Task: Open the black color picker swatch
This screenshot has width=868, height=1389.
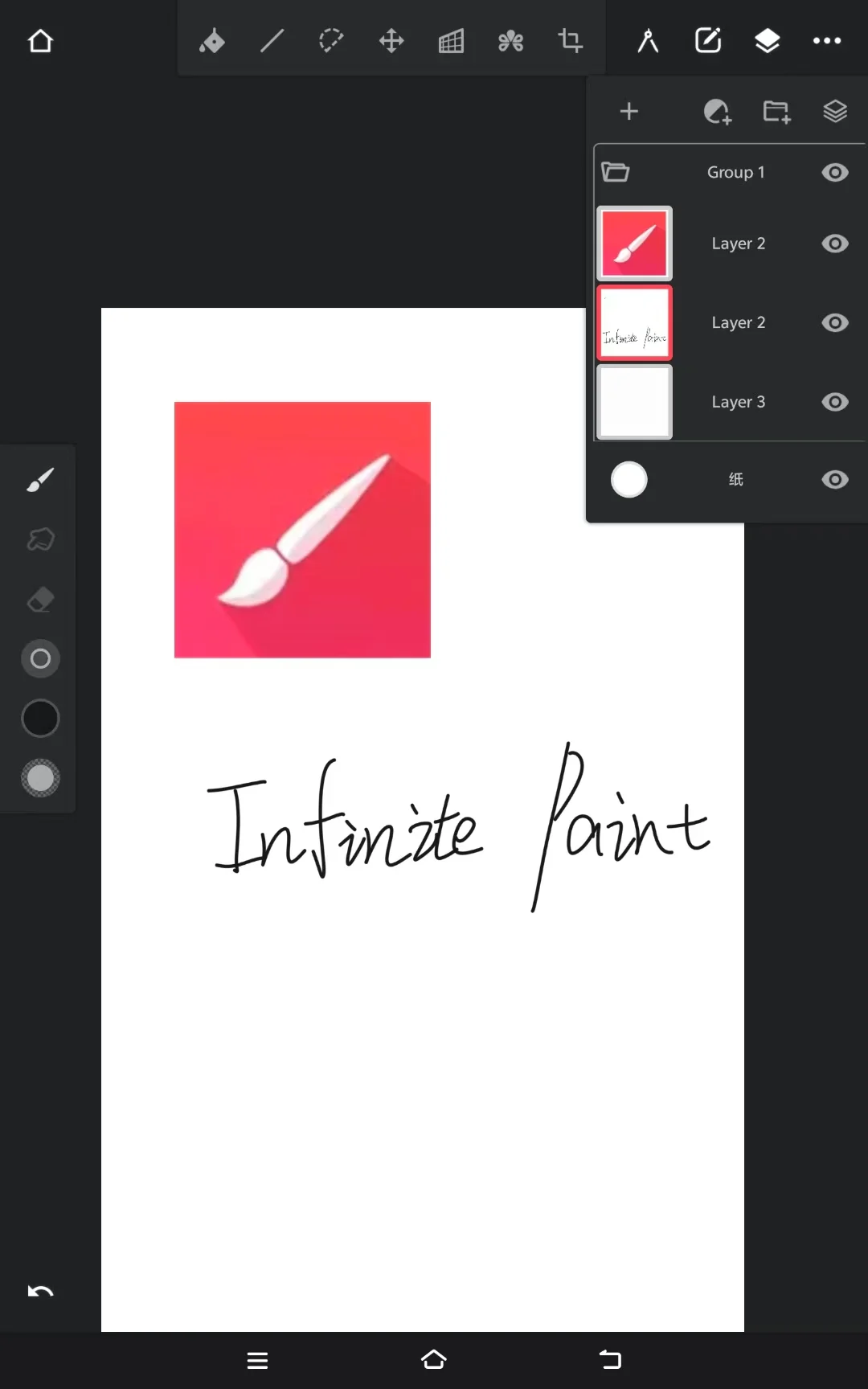Action: tap(40, 719)
